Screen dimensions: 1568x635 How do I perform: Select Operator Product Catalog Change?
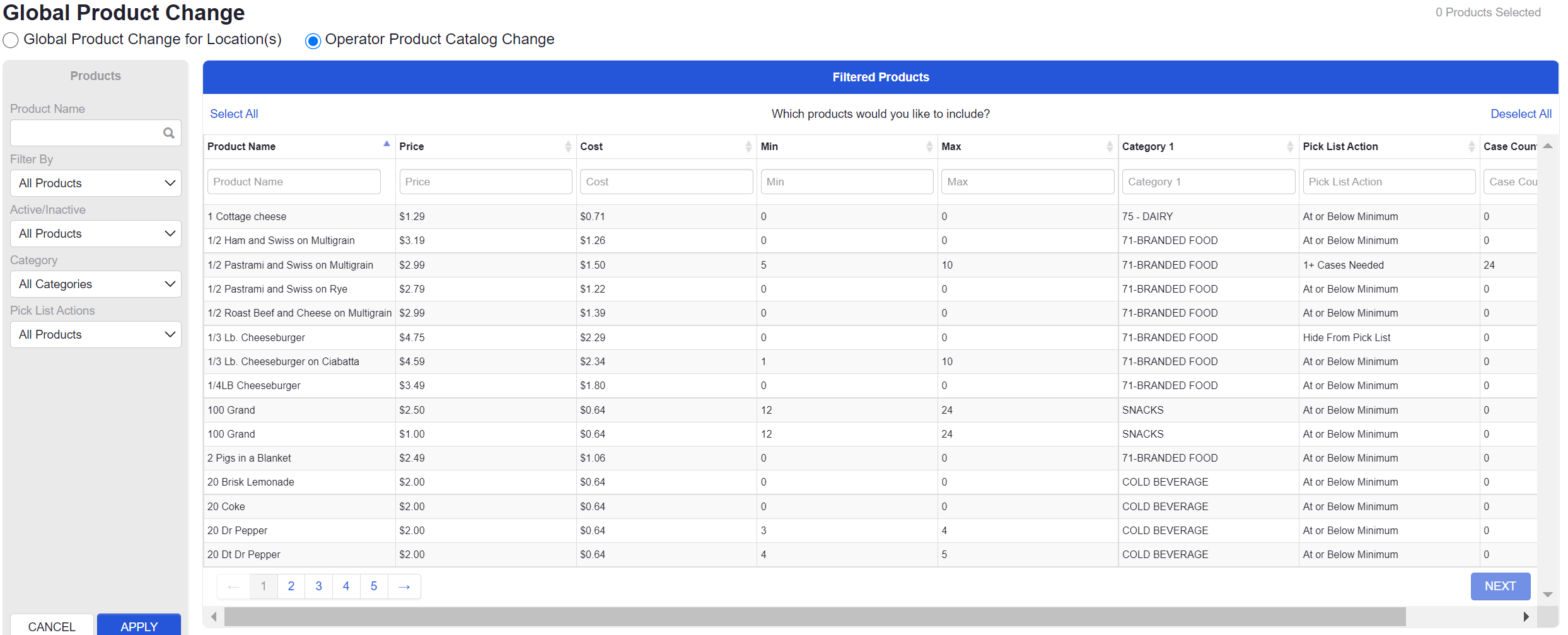[x=313, y=40]
